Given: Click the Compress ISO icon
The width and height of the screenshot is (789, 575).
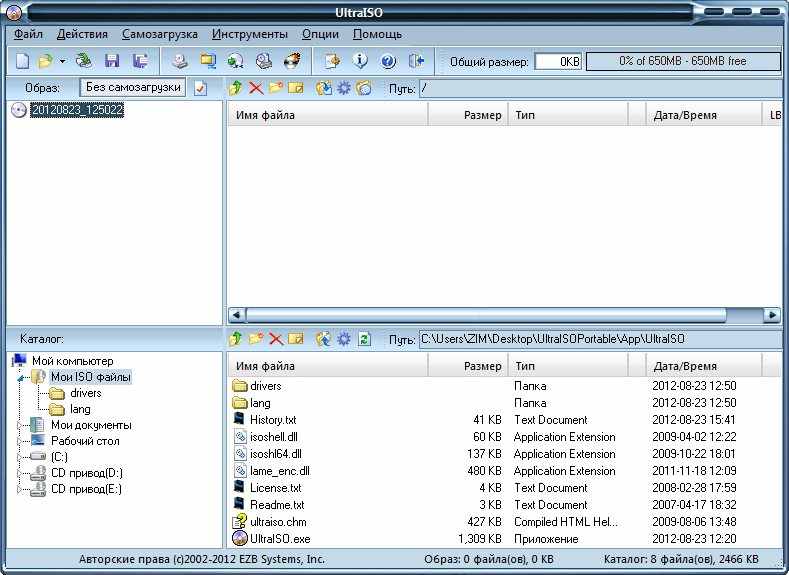Looking at the screenshot, I should [235, 61].
